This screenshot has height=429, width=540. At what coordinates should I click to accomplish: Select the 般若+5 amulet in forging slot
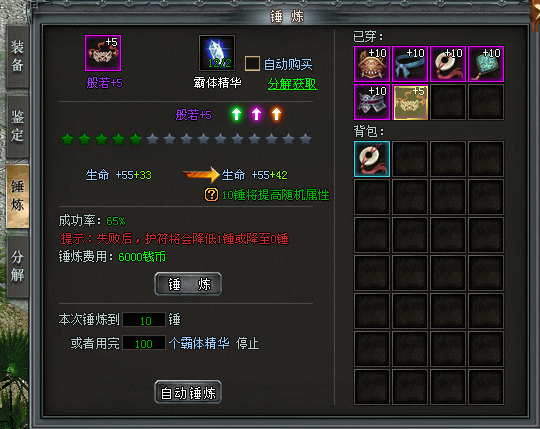[103, 53]
